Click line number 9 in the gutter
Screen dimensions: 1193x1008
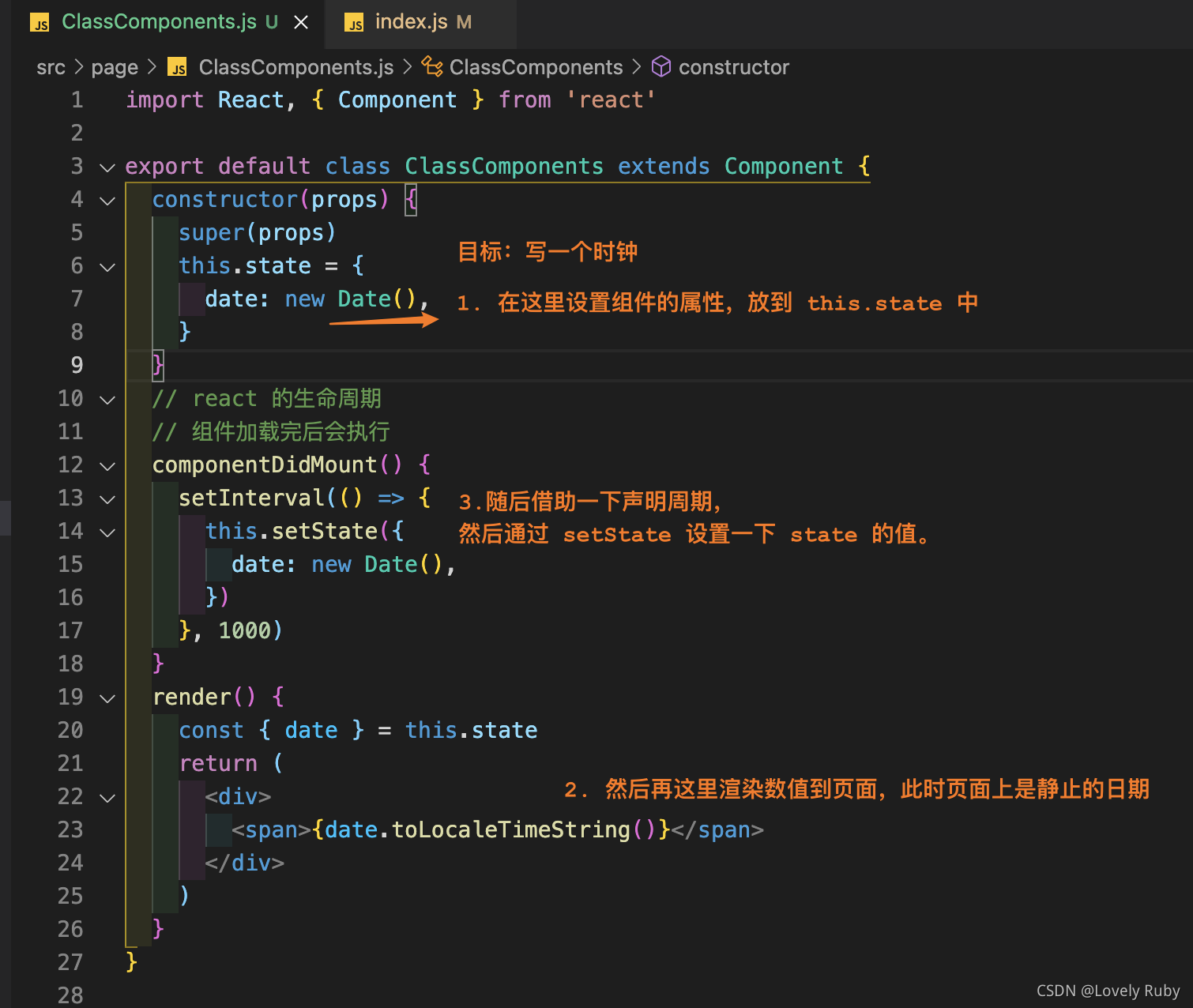click(77, 366)
